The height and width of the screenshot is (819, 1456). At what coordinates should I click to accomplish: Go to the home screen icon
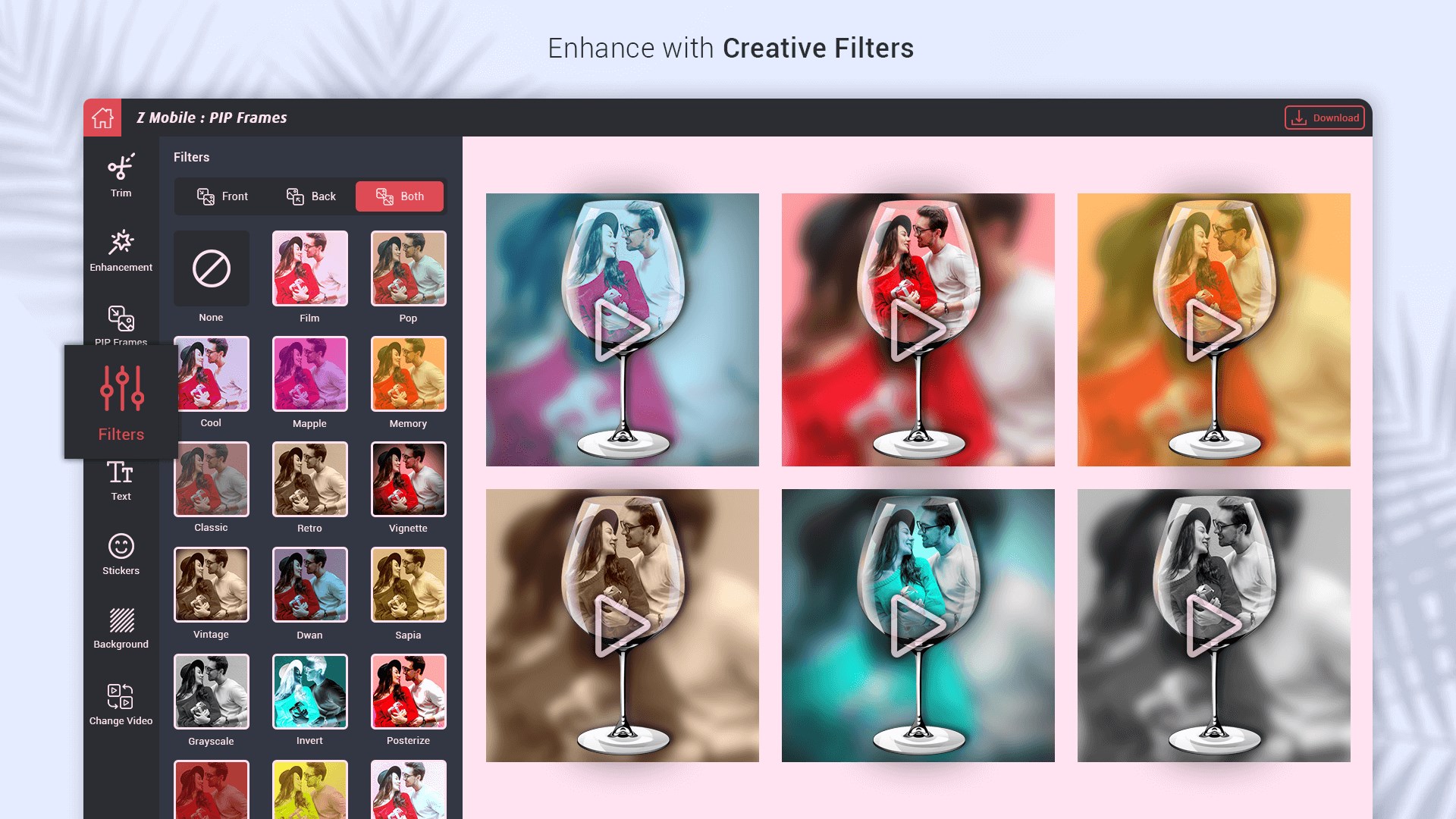point(102,118)
